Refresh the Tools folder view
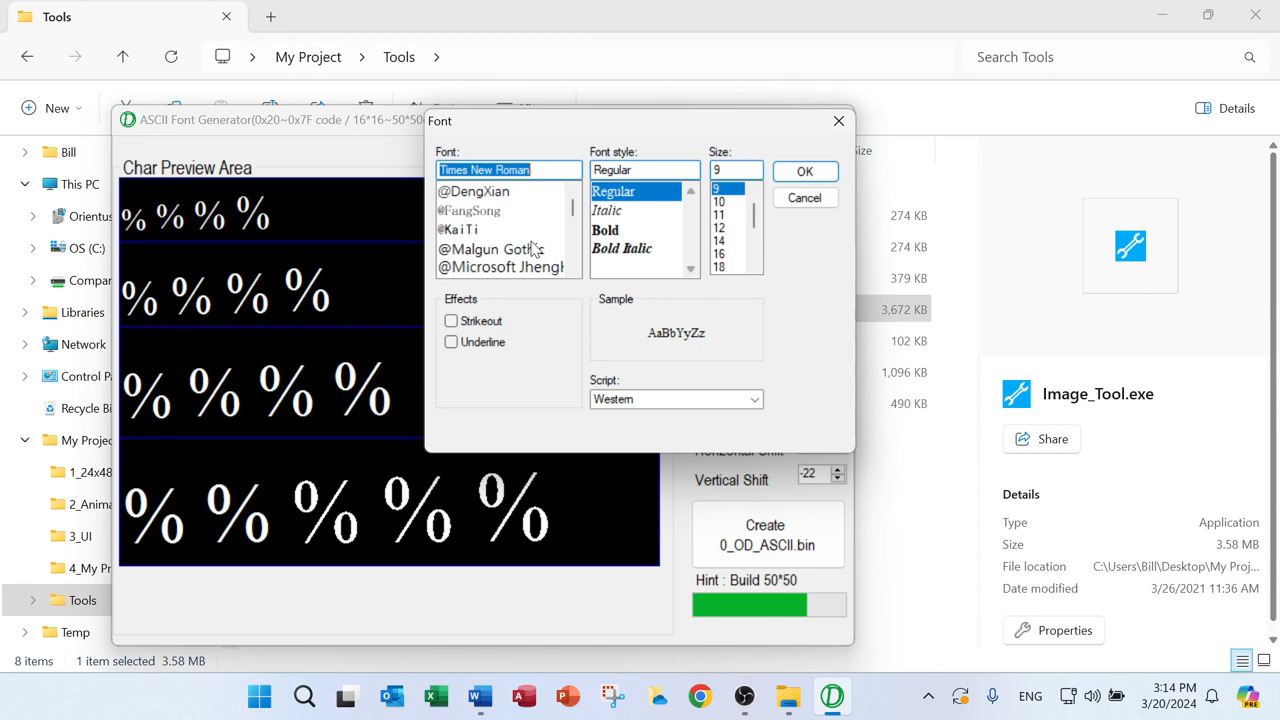The height and width of the screenshot is (720, 1280). coord(171,57)
